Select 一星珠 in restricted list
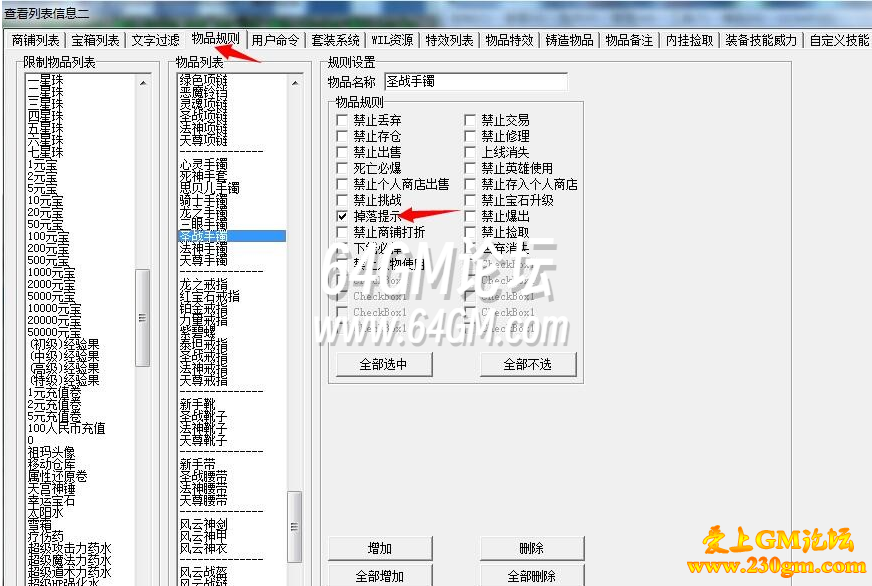 [46, 80]
